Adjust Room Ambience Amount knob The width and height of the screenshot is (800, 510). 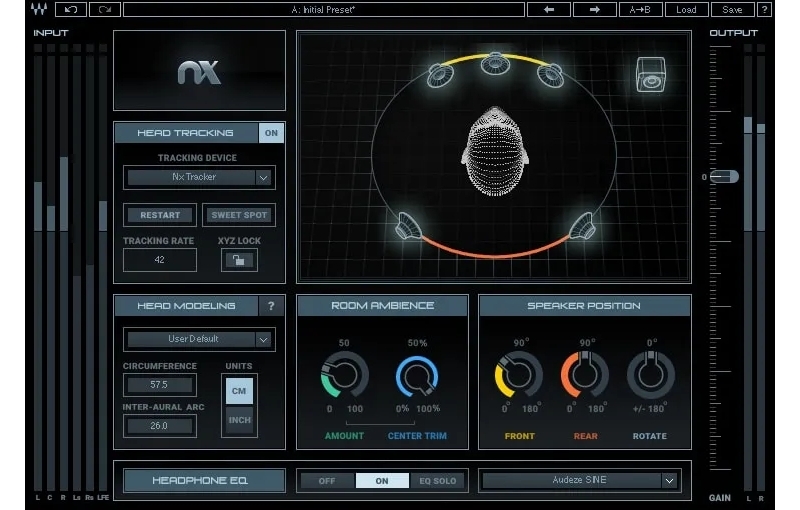[344, 375]
